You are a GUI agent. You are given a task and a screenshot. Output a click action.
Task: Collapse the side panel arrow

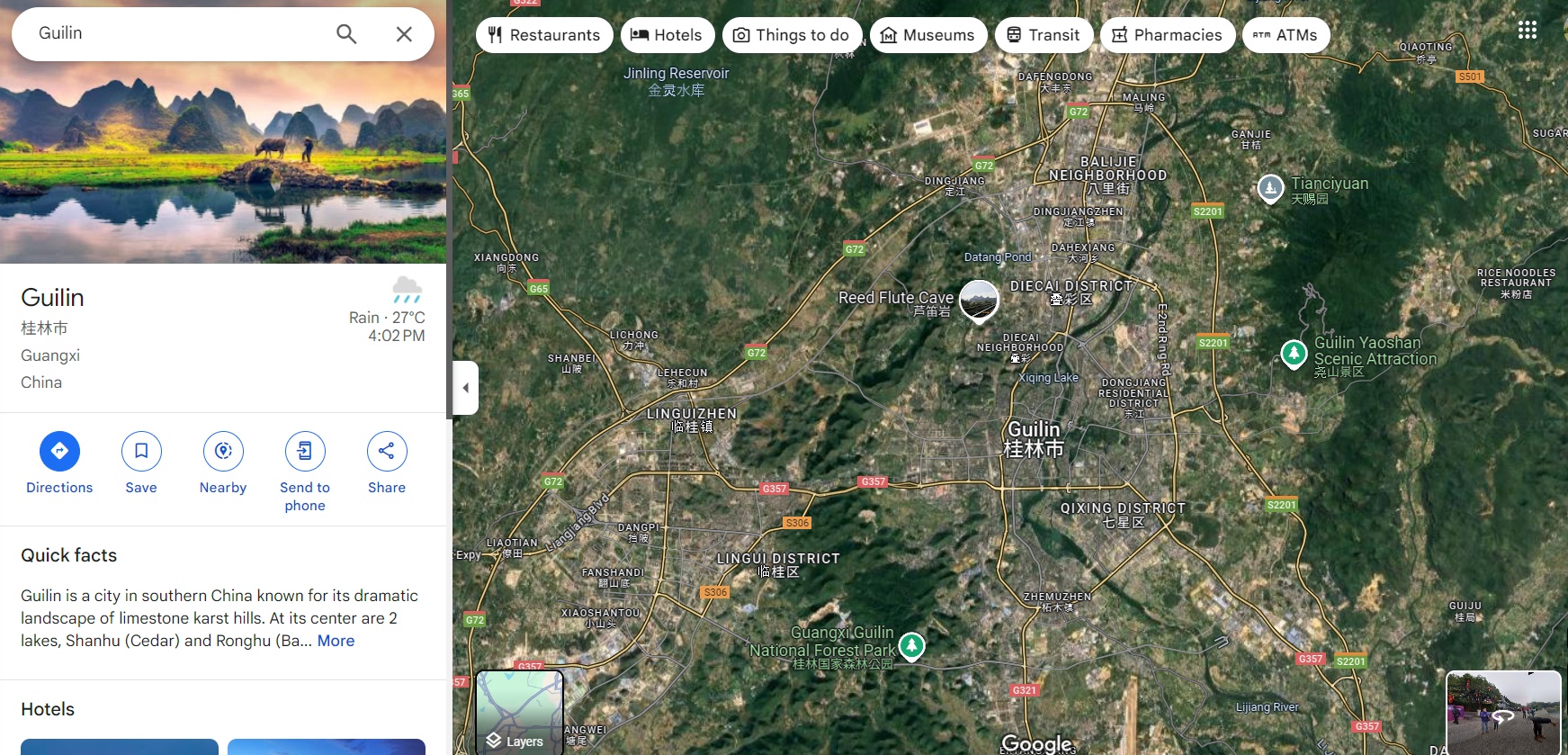click(x=465, y=388)
